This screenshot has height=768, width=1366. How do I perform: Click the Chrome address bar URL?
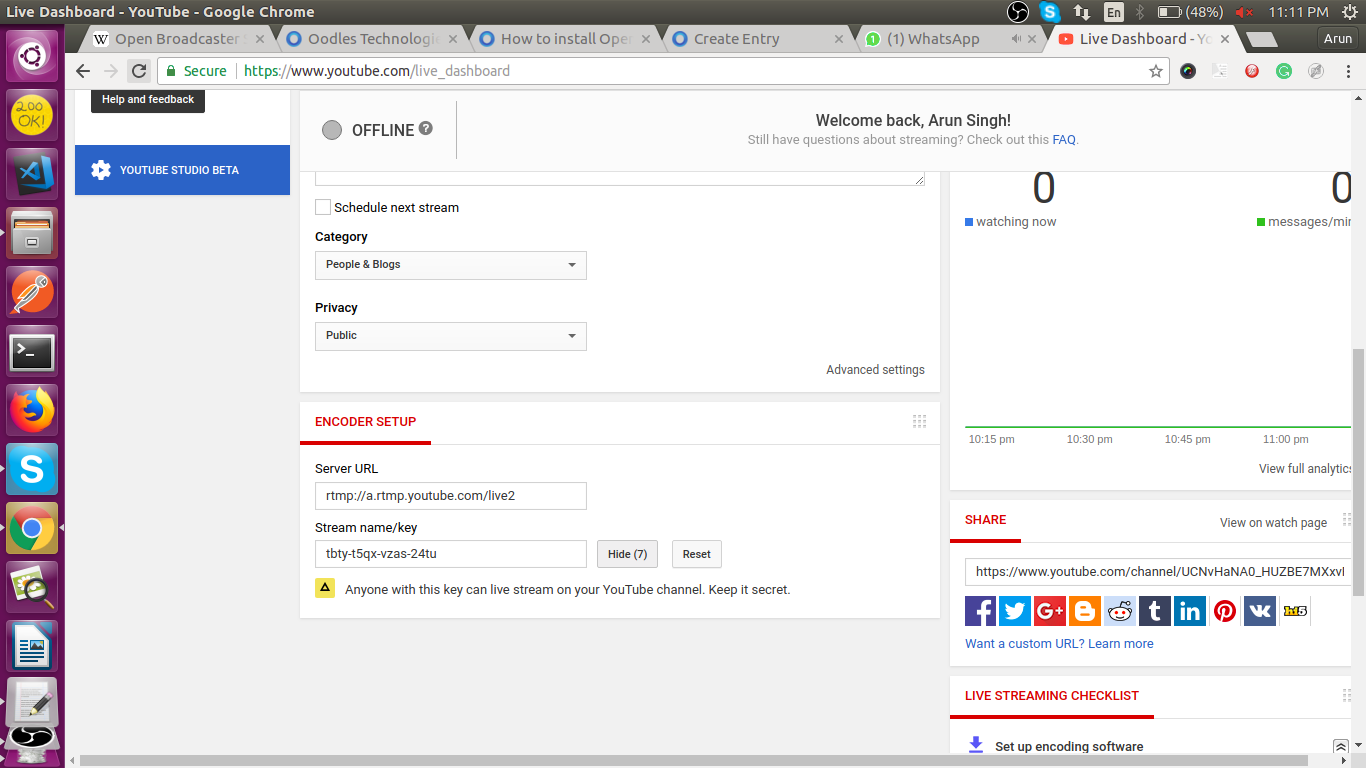point(377,71)
